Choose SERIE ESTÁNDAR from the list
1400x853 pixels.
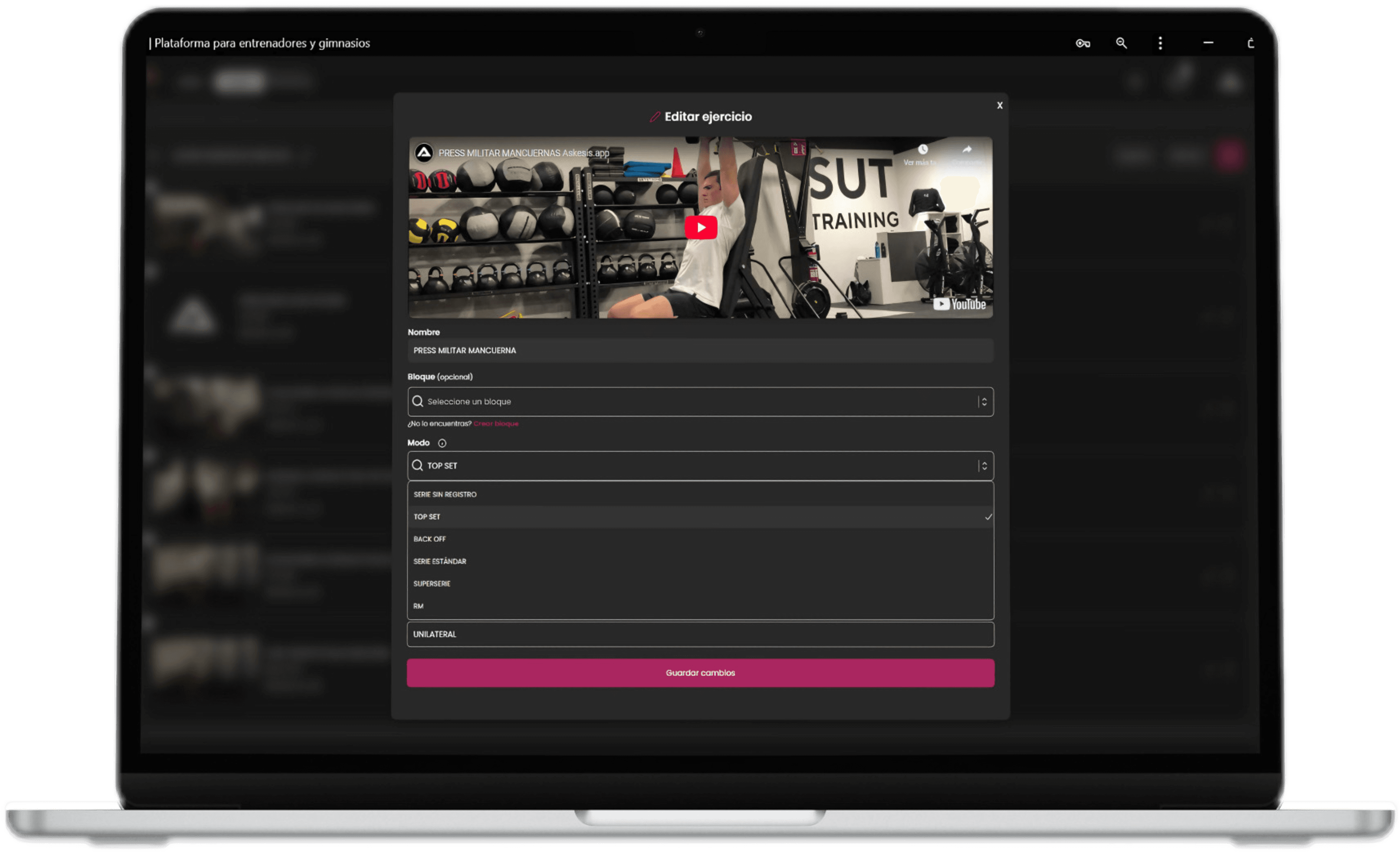click(440, 561)
